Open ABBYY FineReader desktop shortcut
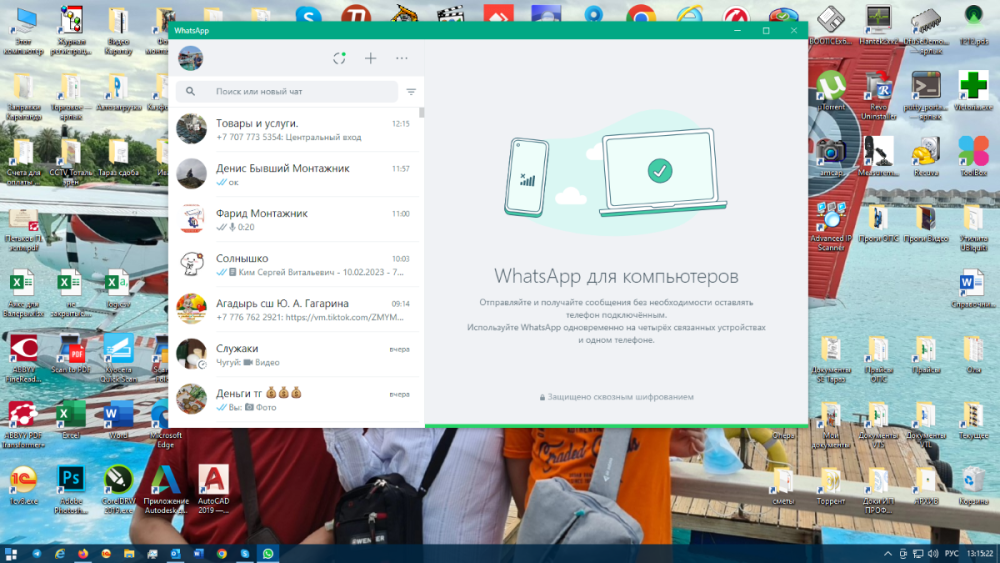The width and height of the screenshot is (1000, 563). [24, 358]
